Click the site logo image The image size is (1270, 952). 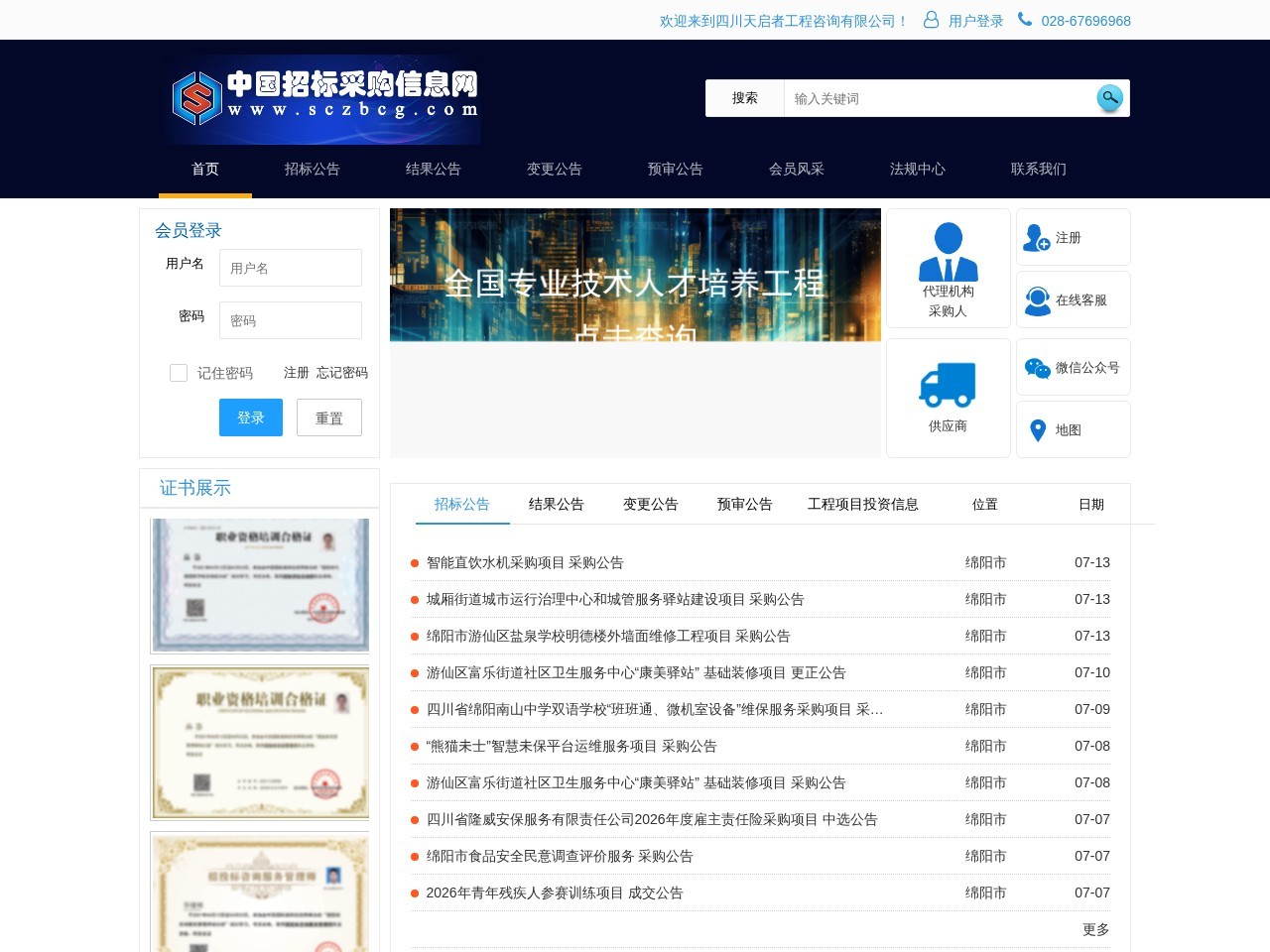click(x=324, y=99)
